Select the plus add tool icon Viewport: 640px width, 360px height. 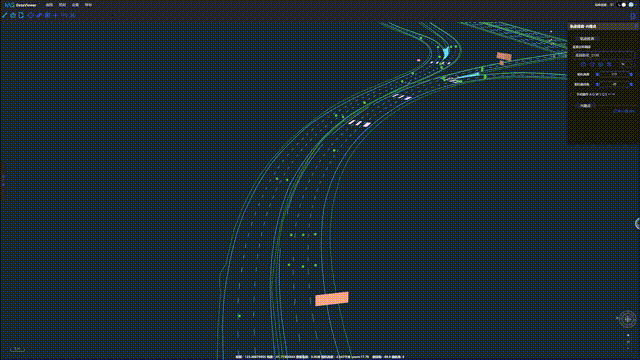click(x=56, y=15)
